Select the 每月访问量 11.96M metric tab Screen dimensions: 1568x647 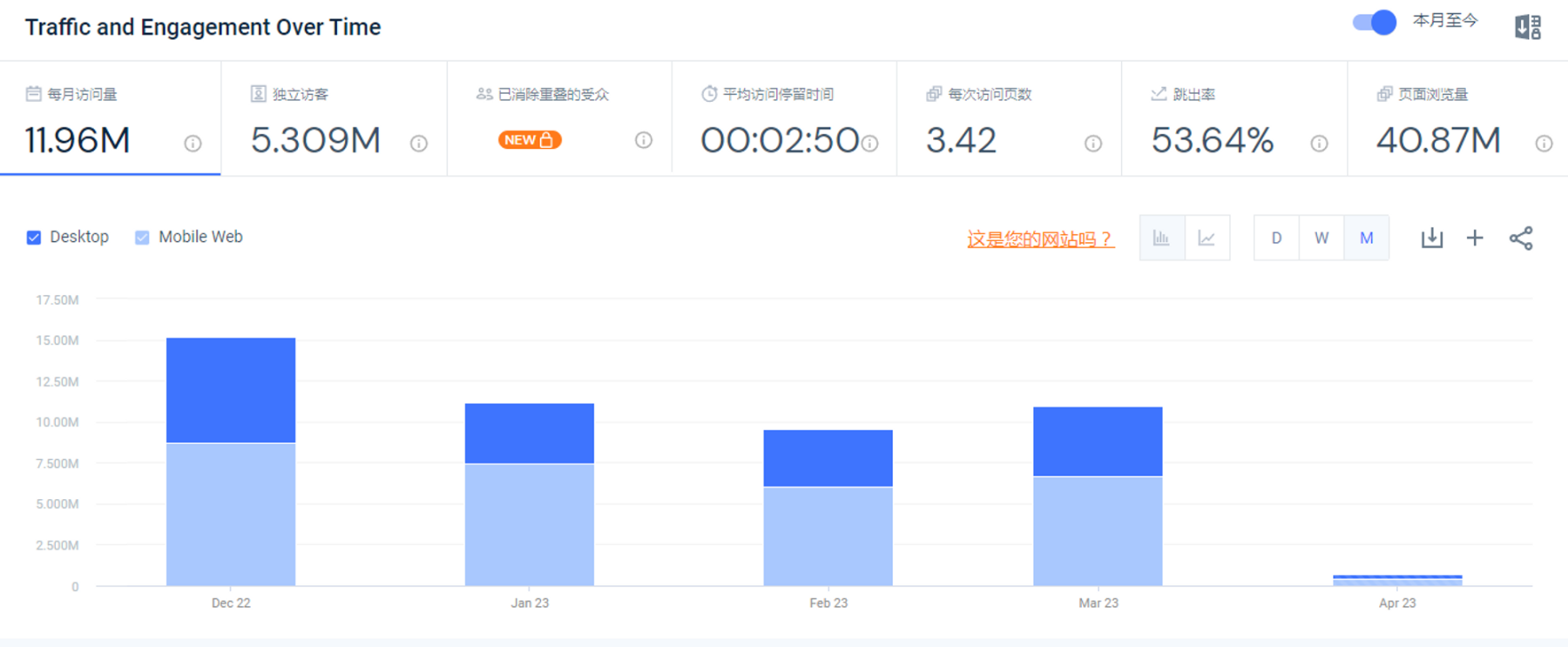(x=111, y=118)
